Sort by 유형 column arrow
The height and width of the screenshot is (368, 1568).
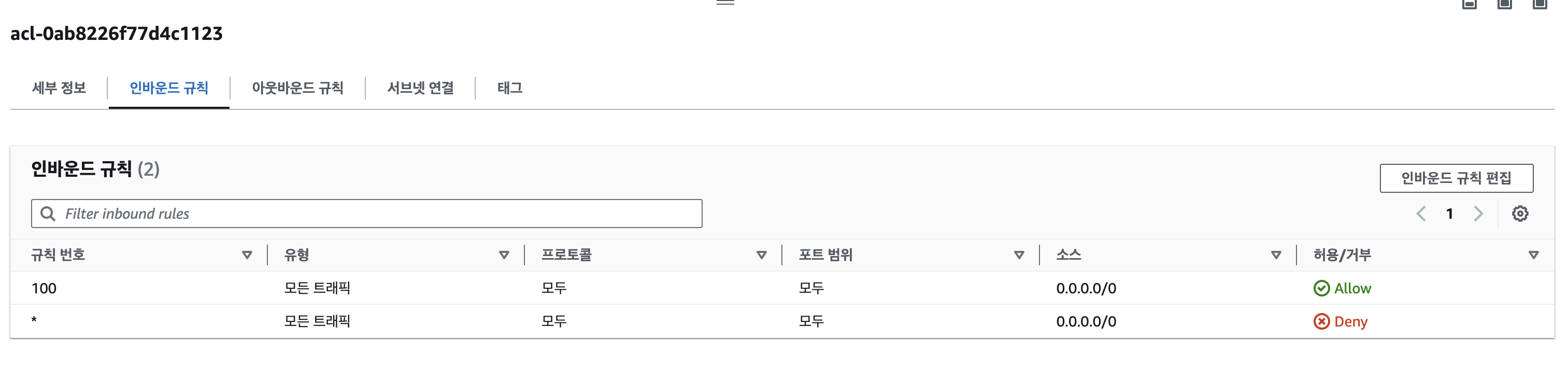(504, 256)
